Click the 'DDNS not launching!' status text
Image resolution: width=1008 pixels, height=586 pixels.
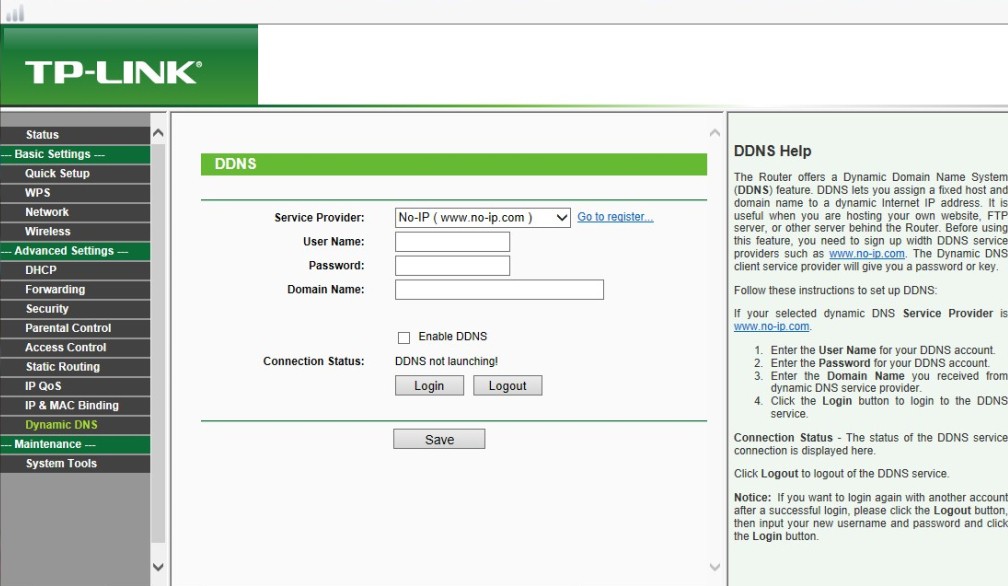(x=446, y=361)
